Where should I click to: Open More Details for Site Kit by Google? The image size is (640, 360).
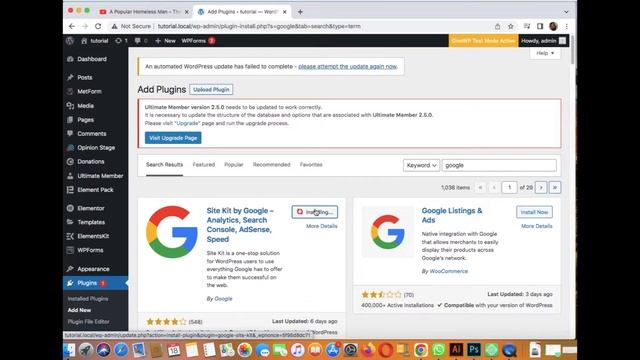tap(322, 226)
